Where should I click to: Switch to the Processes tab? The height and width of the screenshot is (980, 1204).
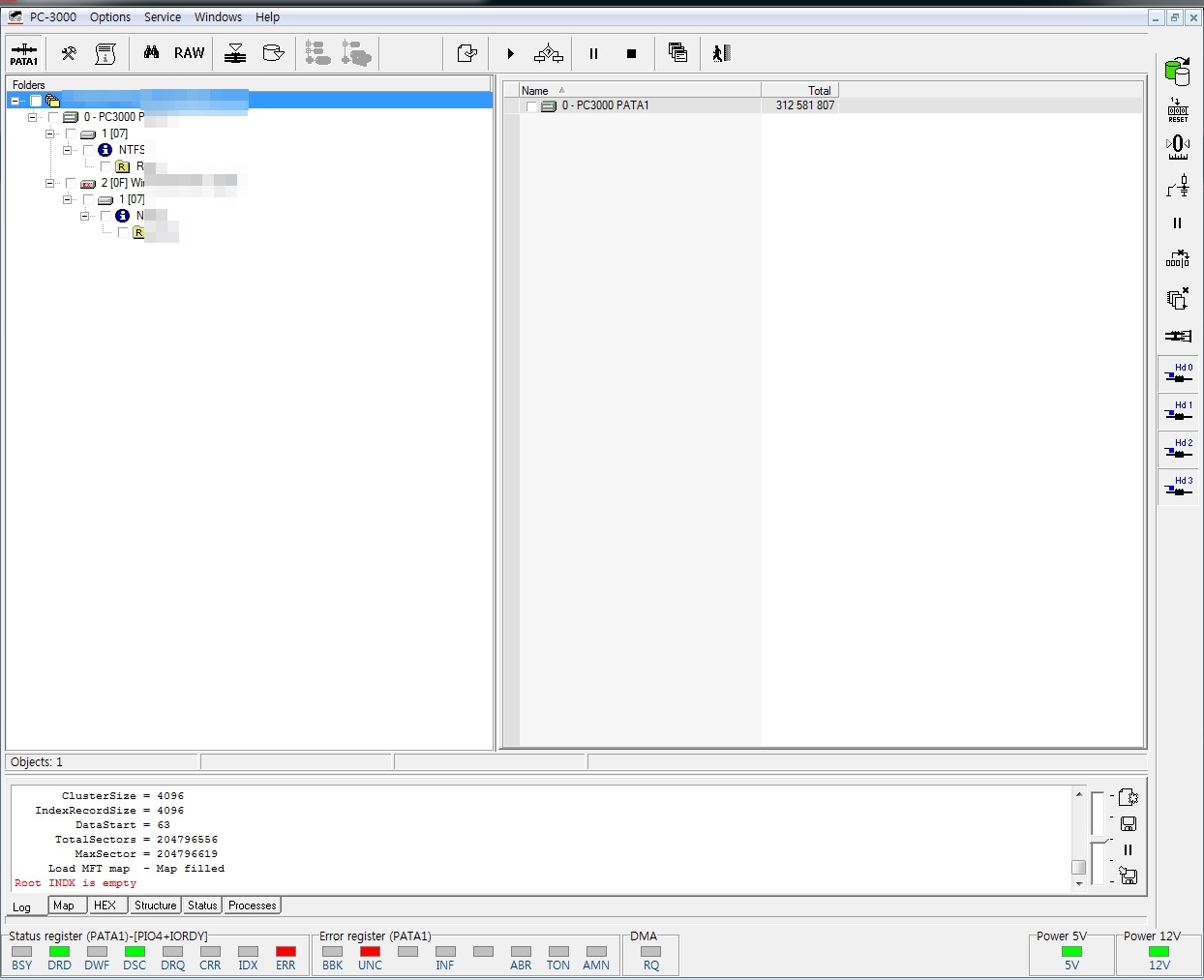pyautogui.click(x=253, y=906)
